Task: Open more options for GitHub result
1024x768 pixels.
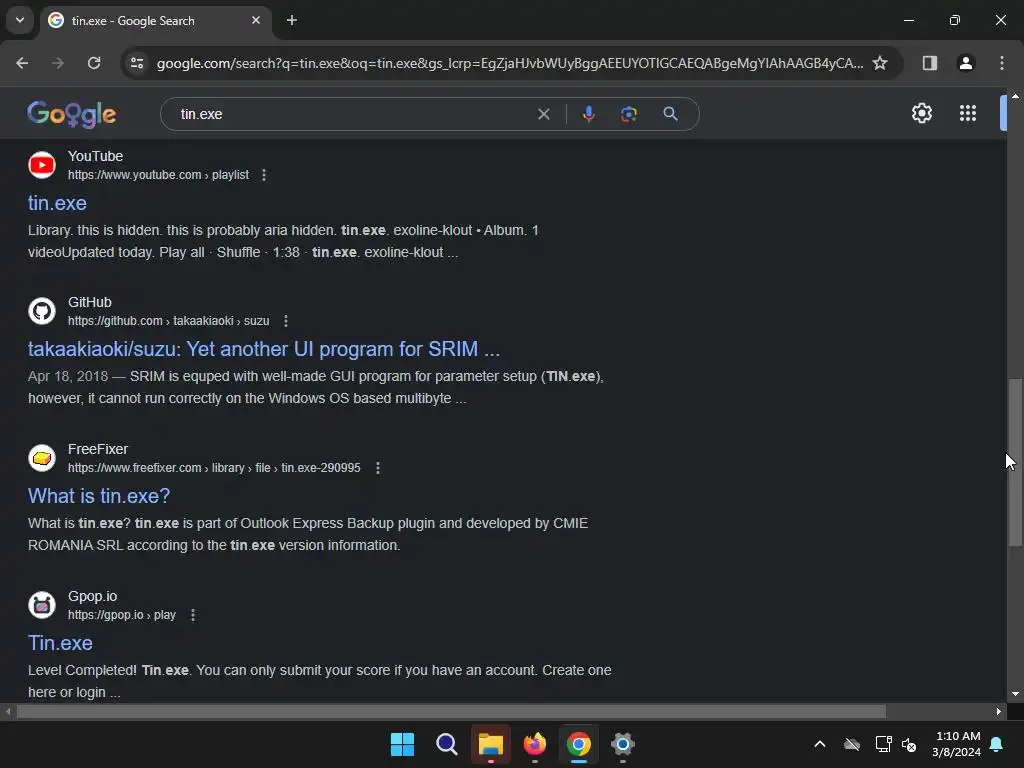Action: [285, 321]
